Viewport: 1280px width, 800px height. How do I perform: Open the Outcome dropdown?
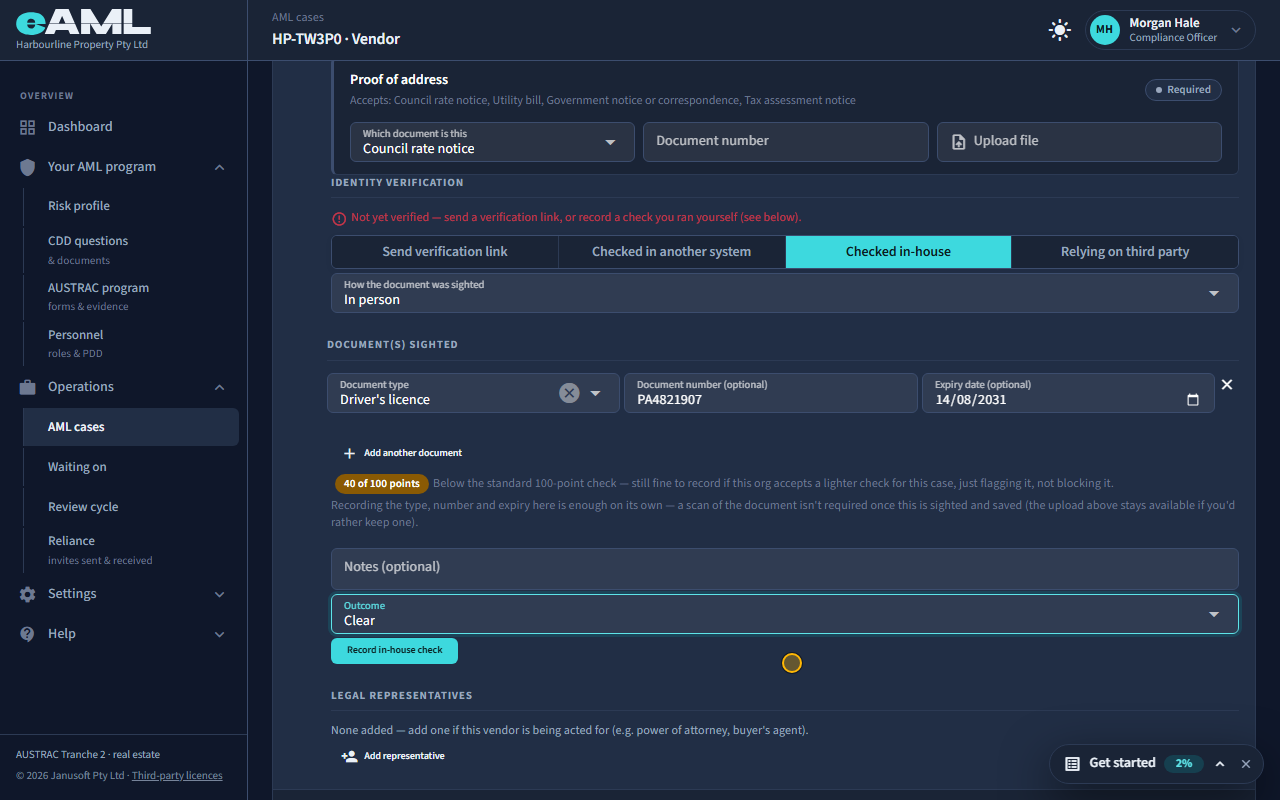point(785,614)
